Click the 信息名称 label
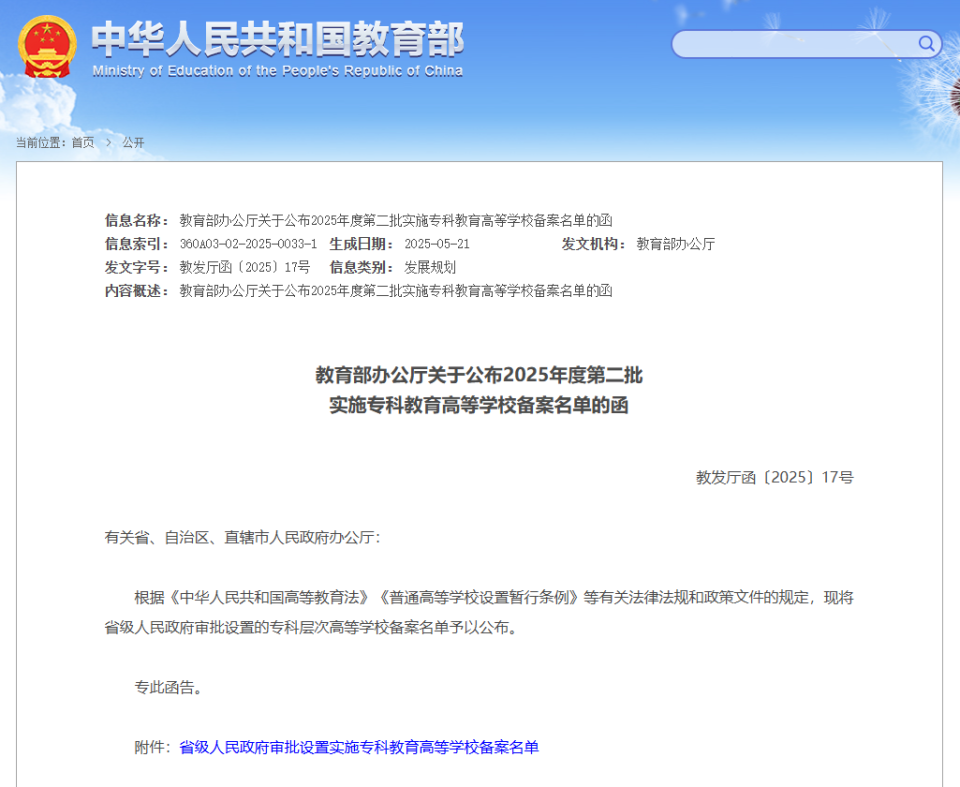The height and width of the screenshot is (787, 960). [134, 220]
